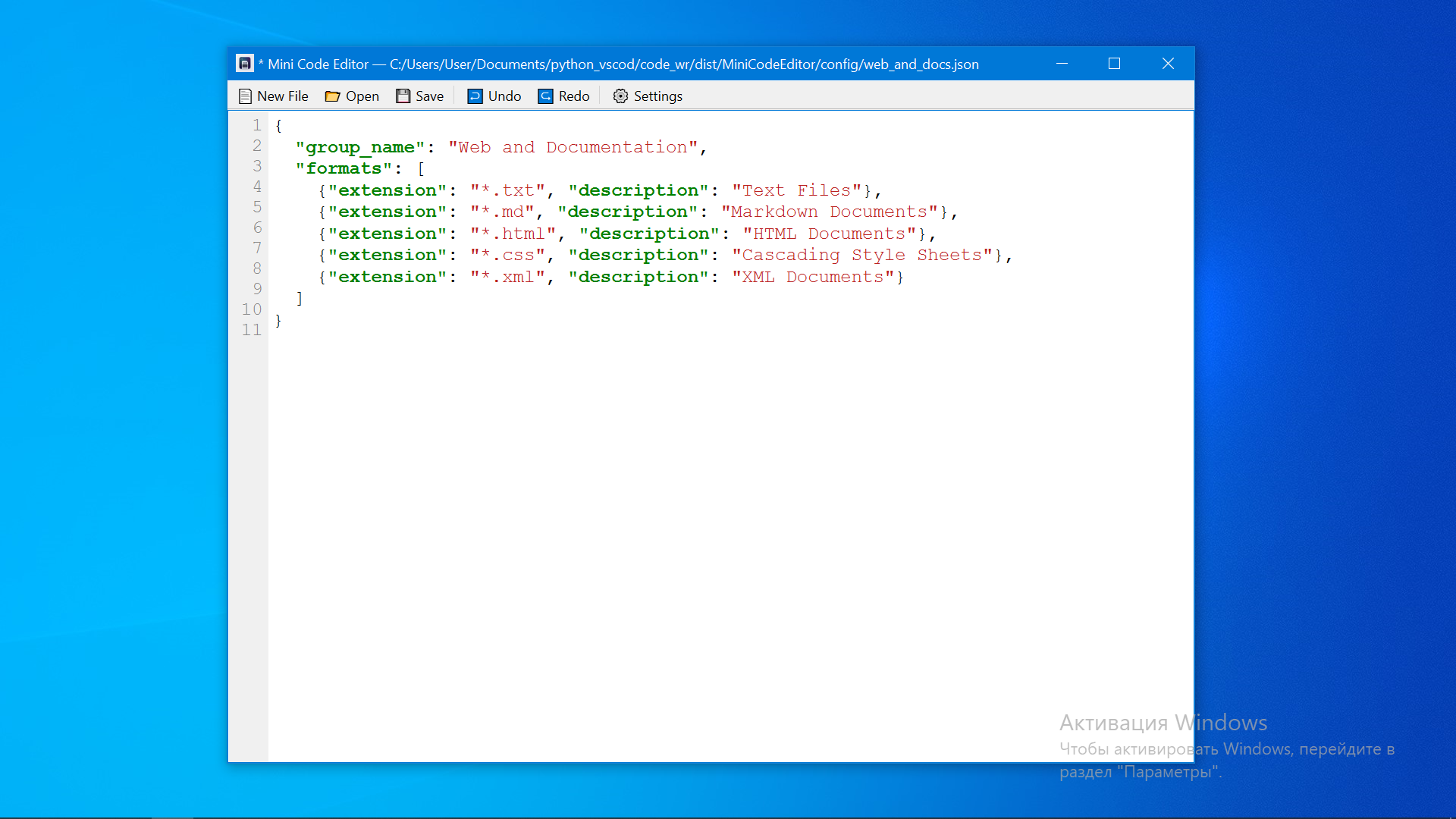Viewport: 1456px width, 819px height.
Task: Click the Settings gear icon
Action: 620,96
